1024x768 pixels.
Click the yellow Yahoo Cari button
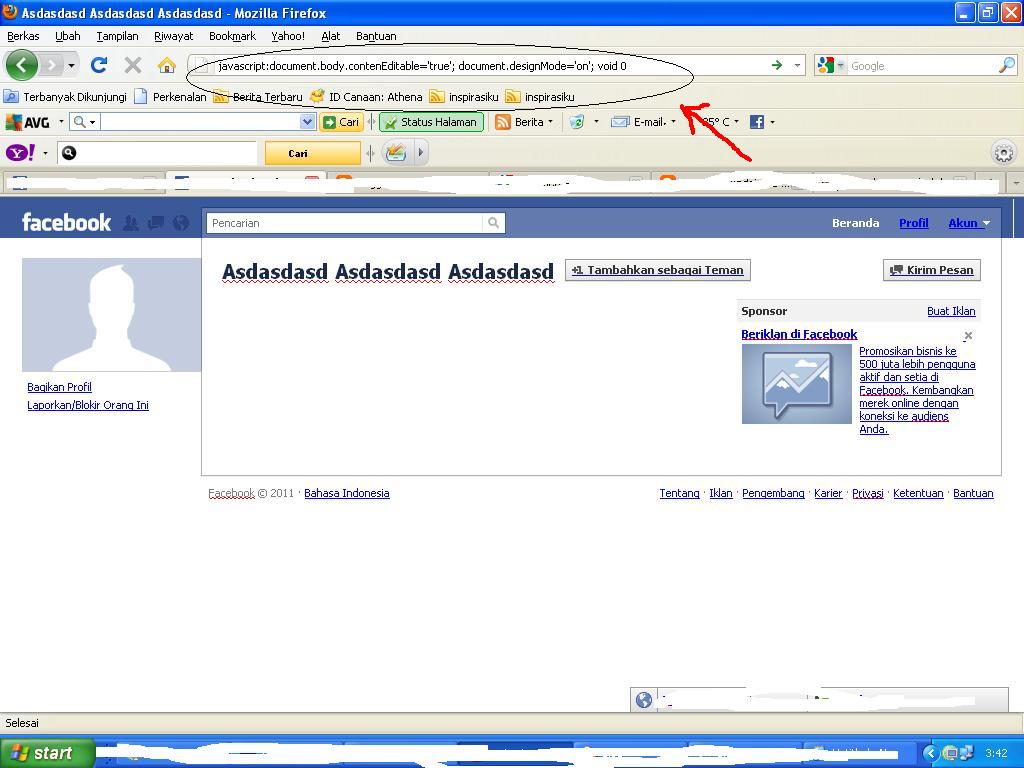coord(312,153)
